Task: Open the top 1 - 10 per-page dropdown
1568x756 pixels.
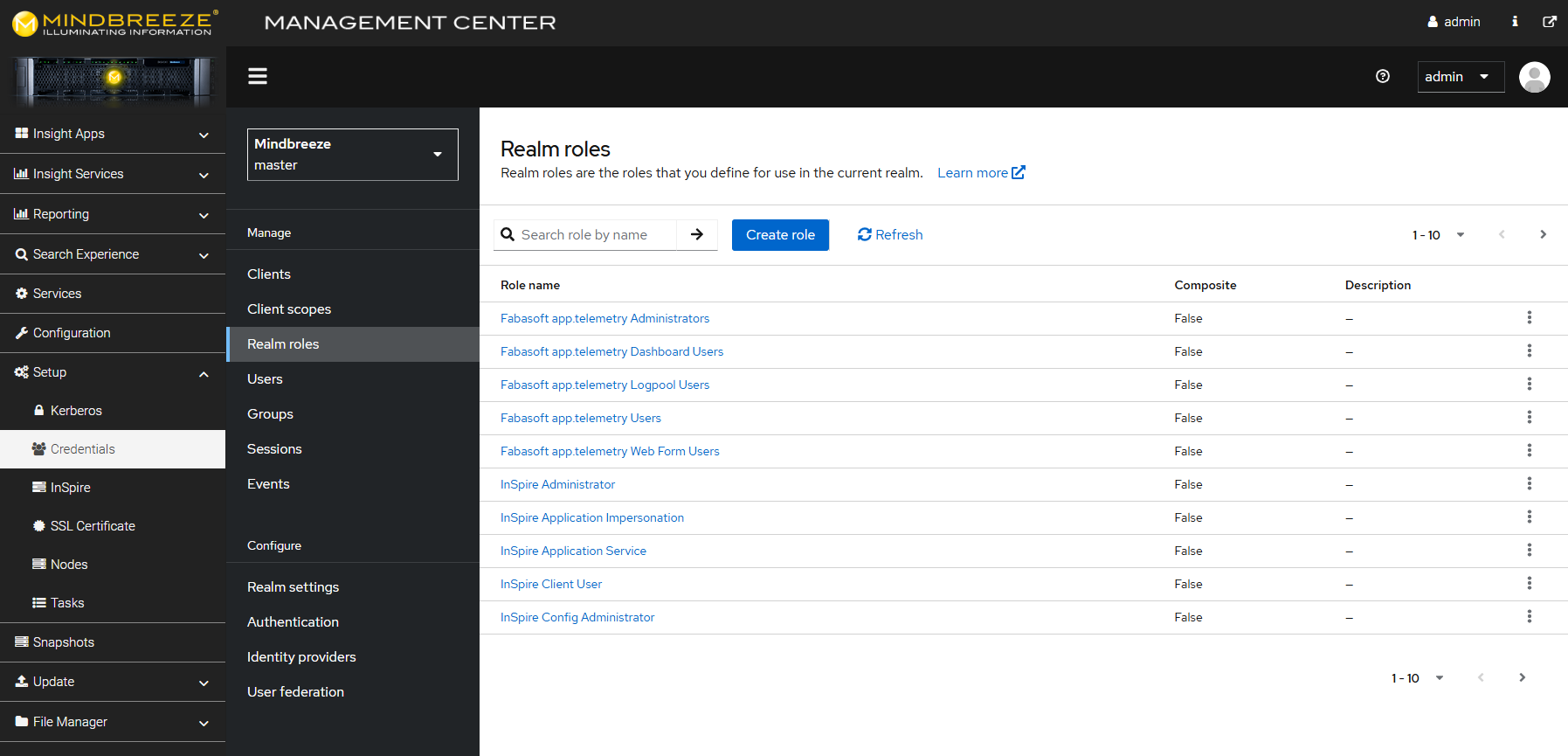Action: [x=1438, y=235]
